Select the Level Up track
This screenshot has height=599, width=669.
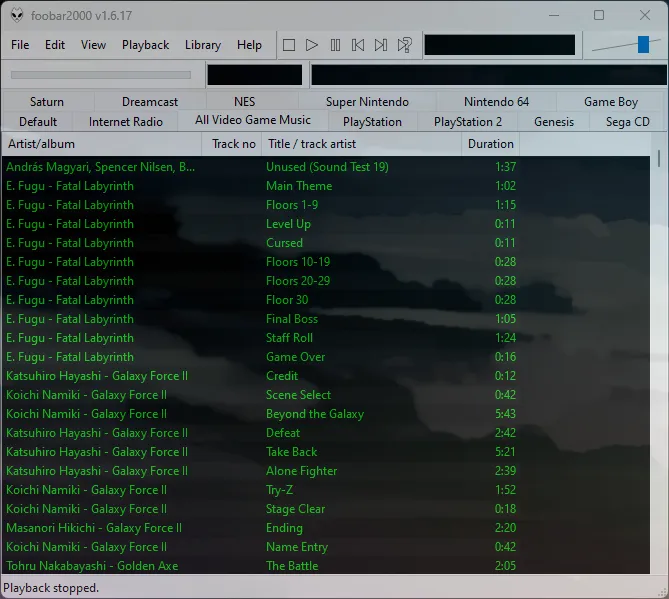click(x=326, y=224)
